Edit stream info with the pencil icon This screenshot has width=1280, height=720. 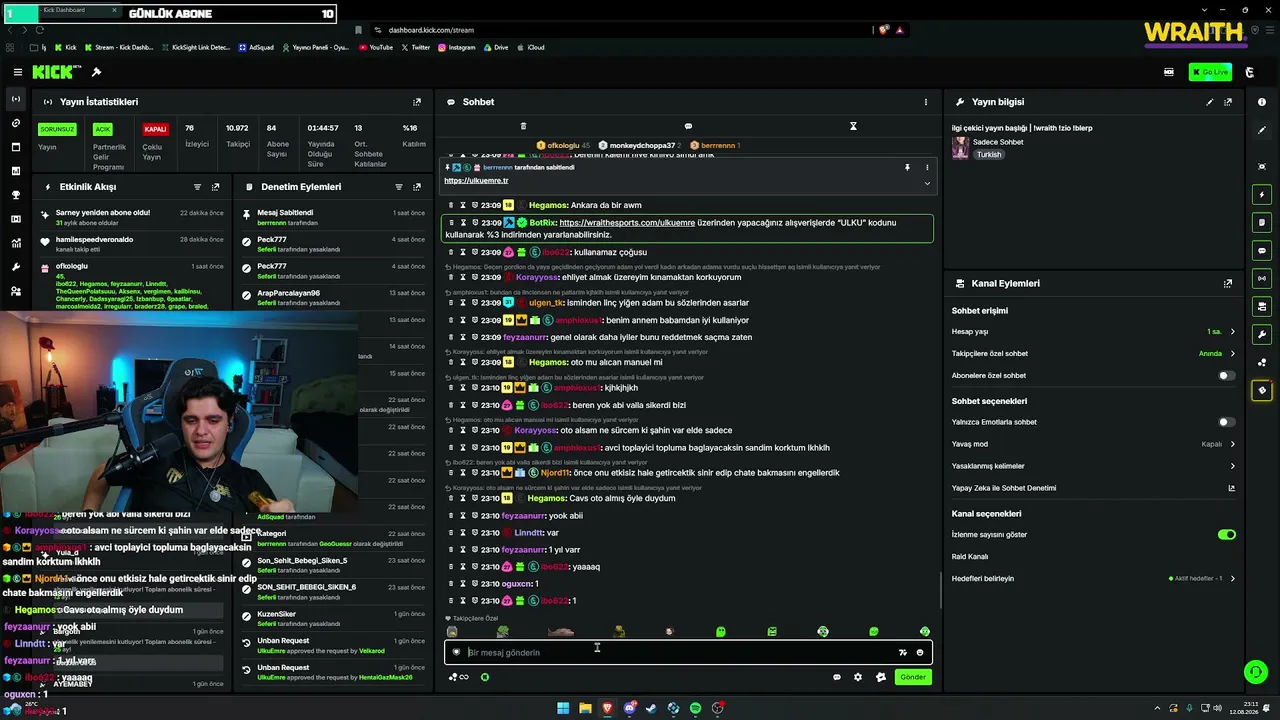1210,102
